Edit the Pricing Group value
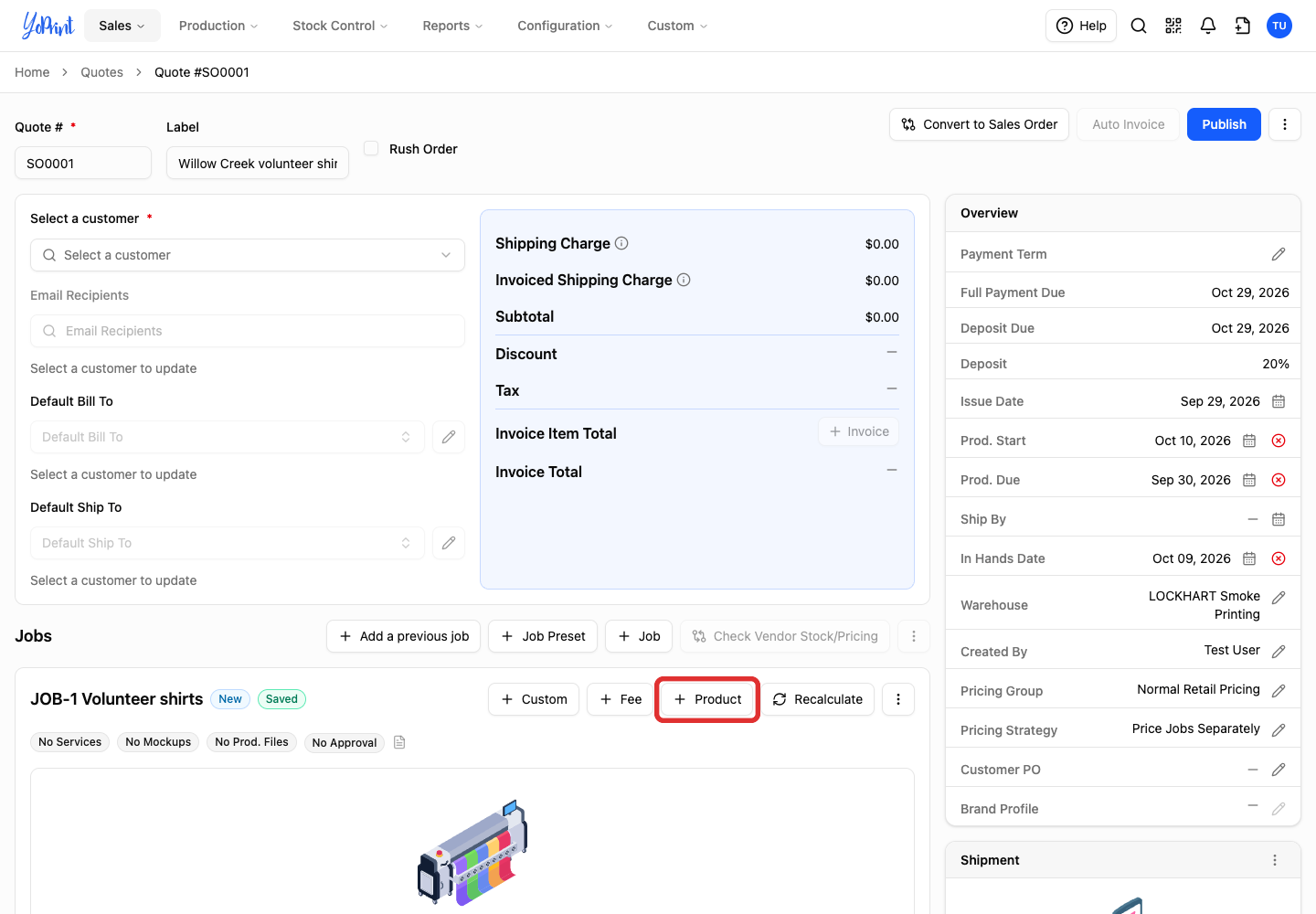The height and width of the screenshot is (914, 1316). point(1279,691)
